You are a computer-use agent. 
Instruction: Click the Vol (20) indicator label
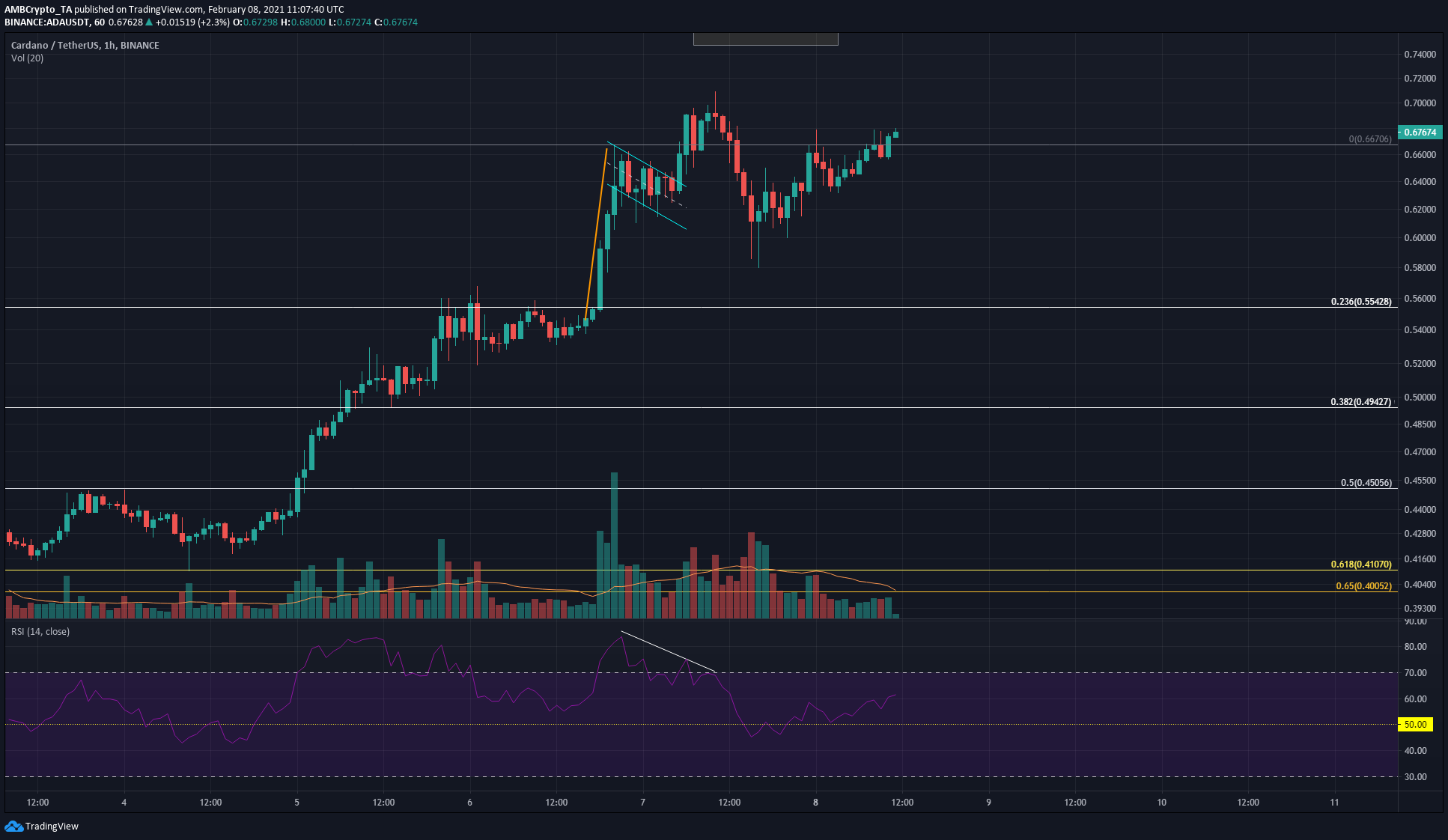(x=27, y=58)
